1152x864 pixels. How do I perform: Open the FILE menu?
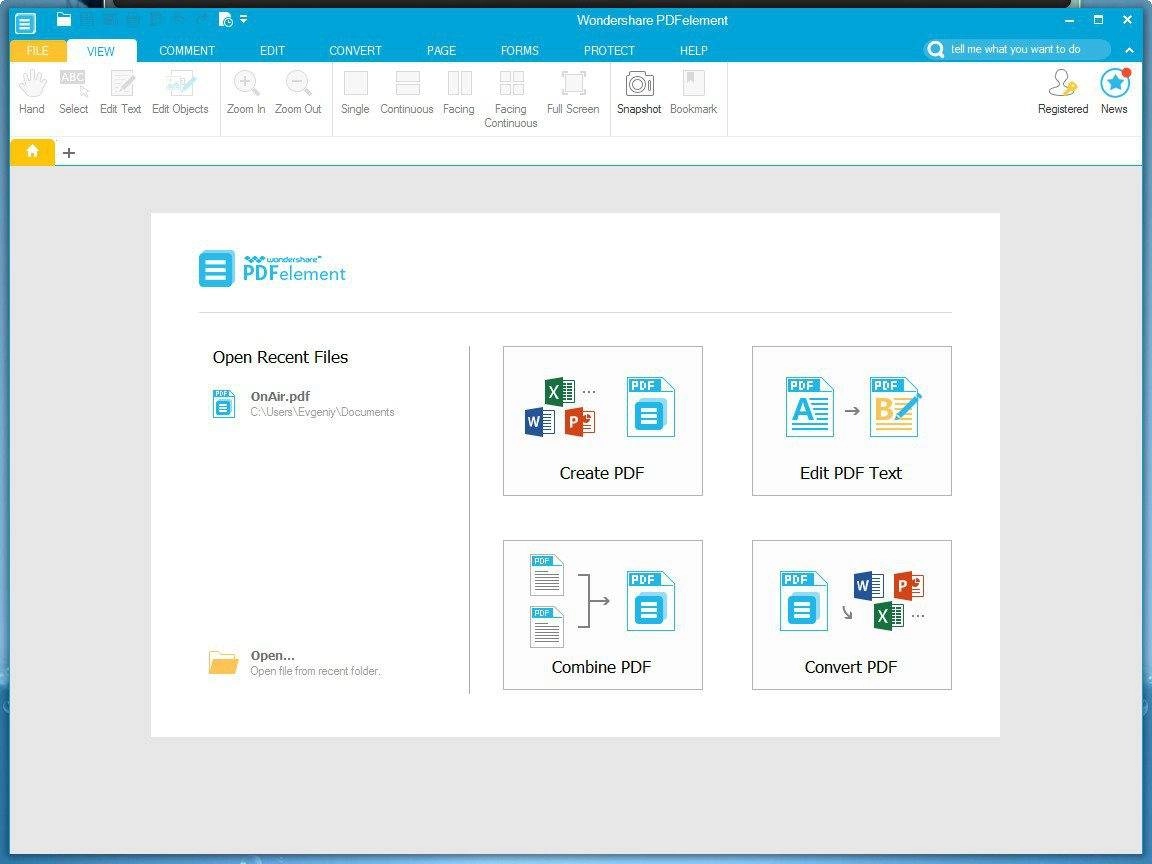pos(37,51)
